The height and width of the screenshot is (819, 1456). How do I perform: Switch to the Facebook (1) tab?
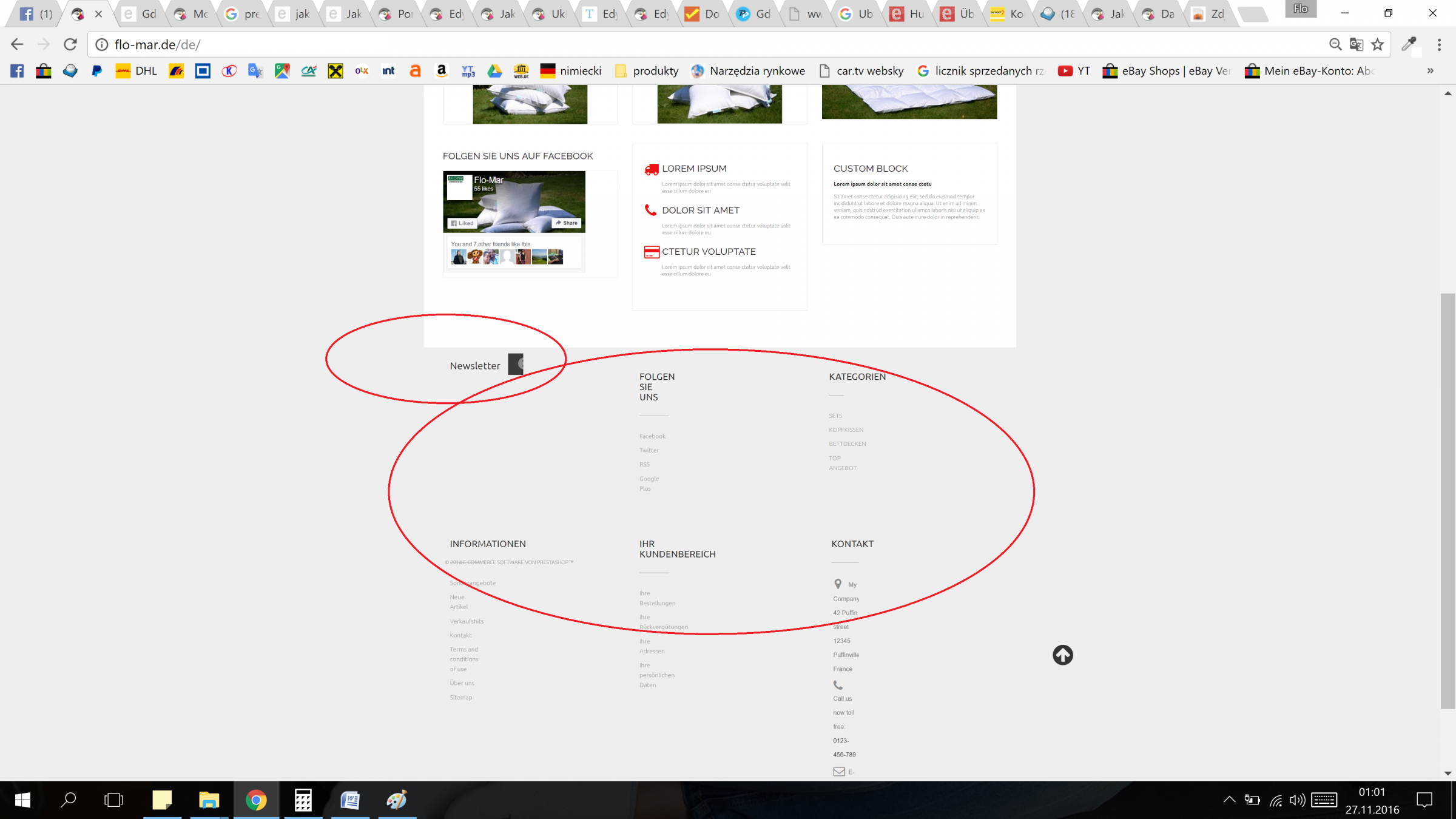[35, 14]
